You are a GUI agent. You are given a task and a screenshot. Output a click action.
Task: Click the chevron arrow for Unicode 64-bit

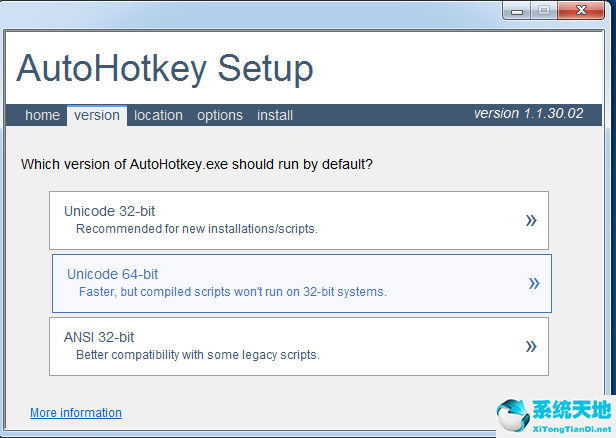point(534,283)
